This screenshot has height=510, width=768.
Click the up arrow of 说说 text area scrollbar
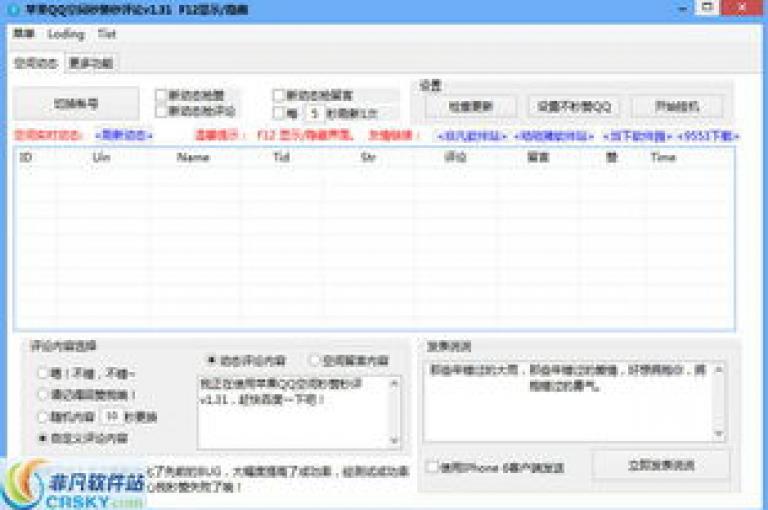tap(719, 369)
